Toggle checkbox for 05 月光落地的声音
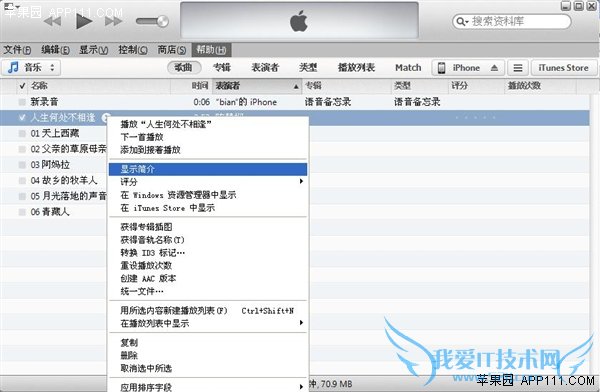 [22, 196]
